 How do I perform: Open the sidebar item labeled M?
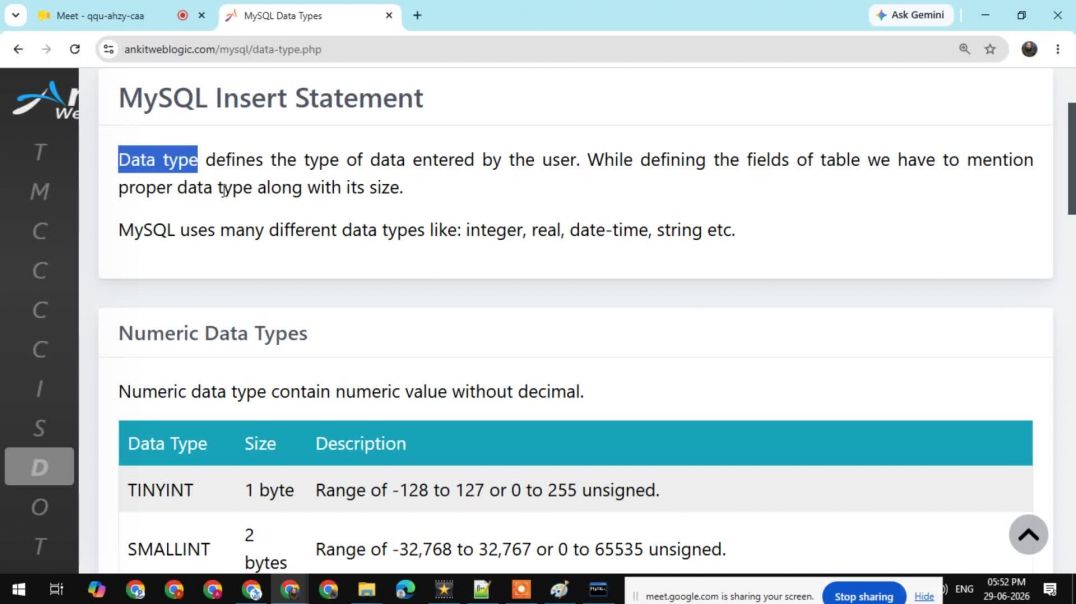tap(39, 191)
